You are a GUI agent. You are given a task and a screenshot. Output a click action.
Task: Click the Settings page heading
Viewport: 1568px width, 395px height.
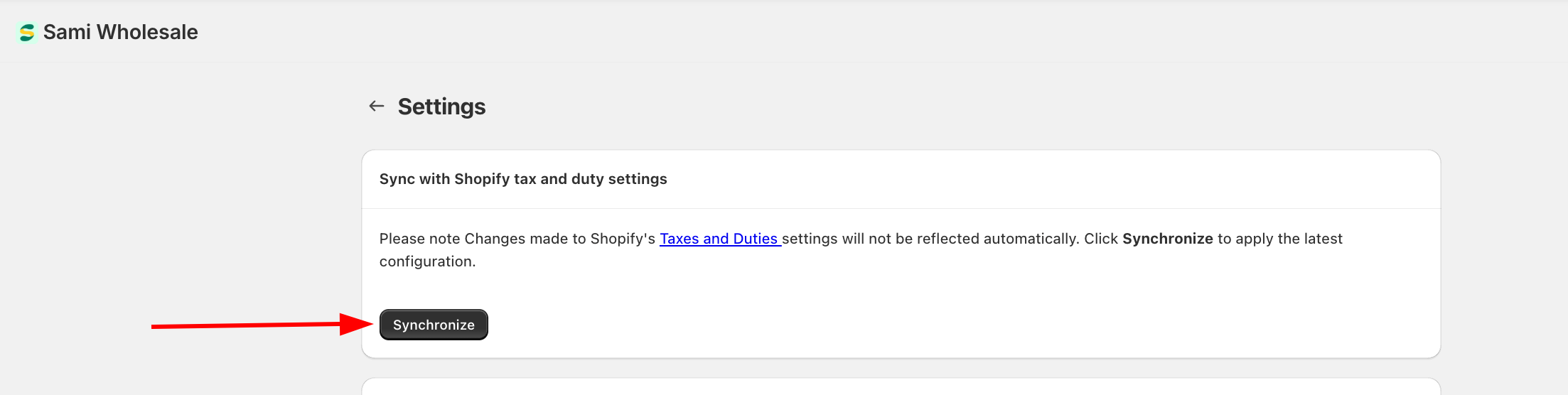point(441,107)
